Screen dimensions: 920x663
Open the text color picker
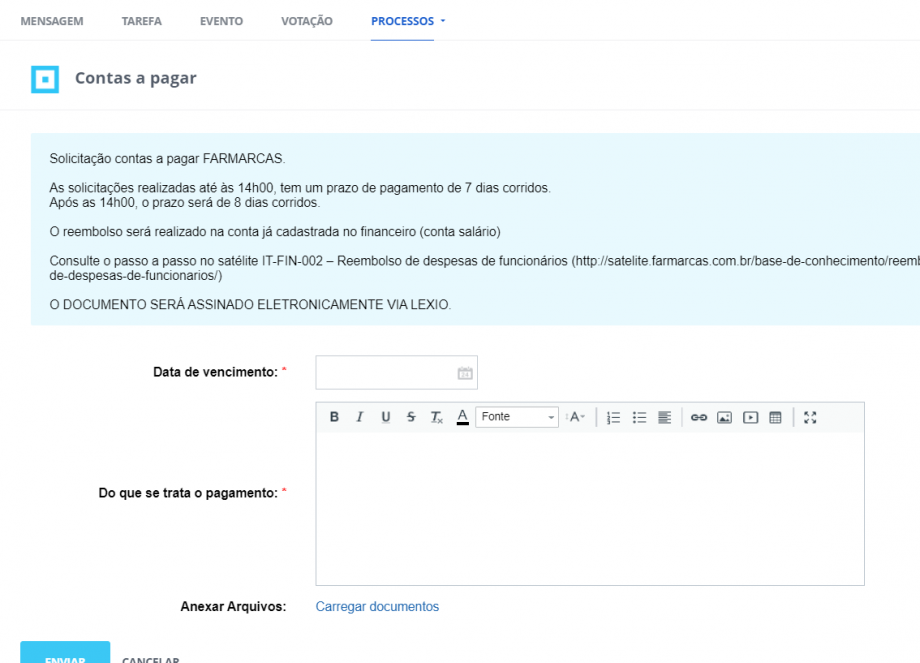pyautogui.click(x=462, y=417)
